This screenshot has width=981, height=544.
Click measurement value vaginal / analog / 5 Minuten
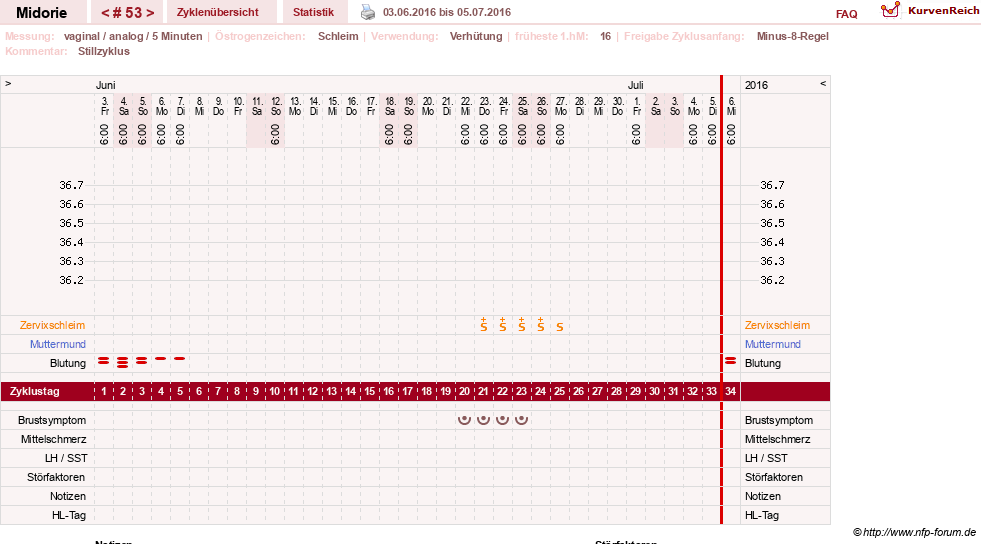(133, 36)
